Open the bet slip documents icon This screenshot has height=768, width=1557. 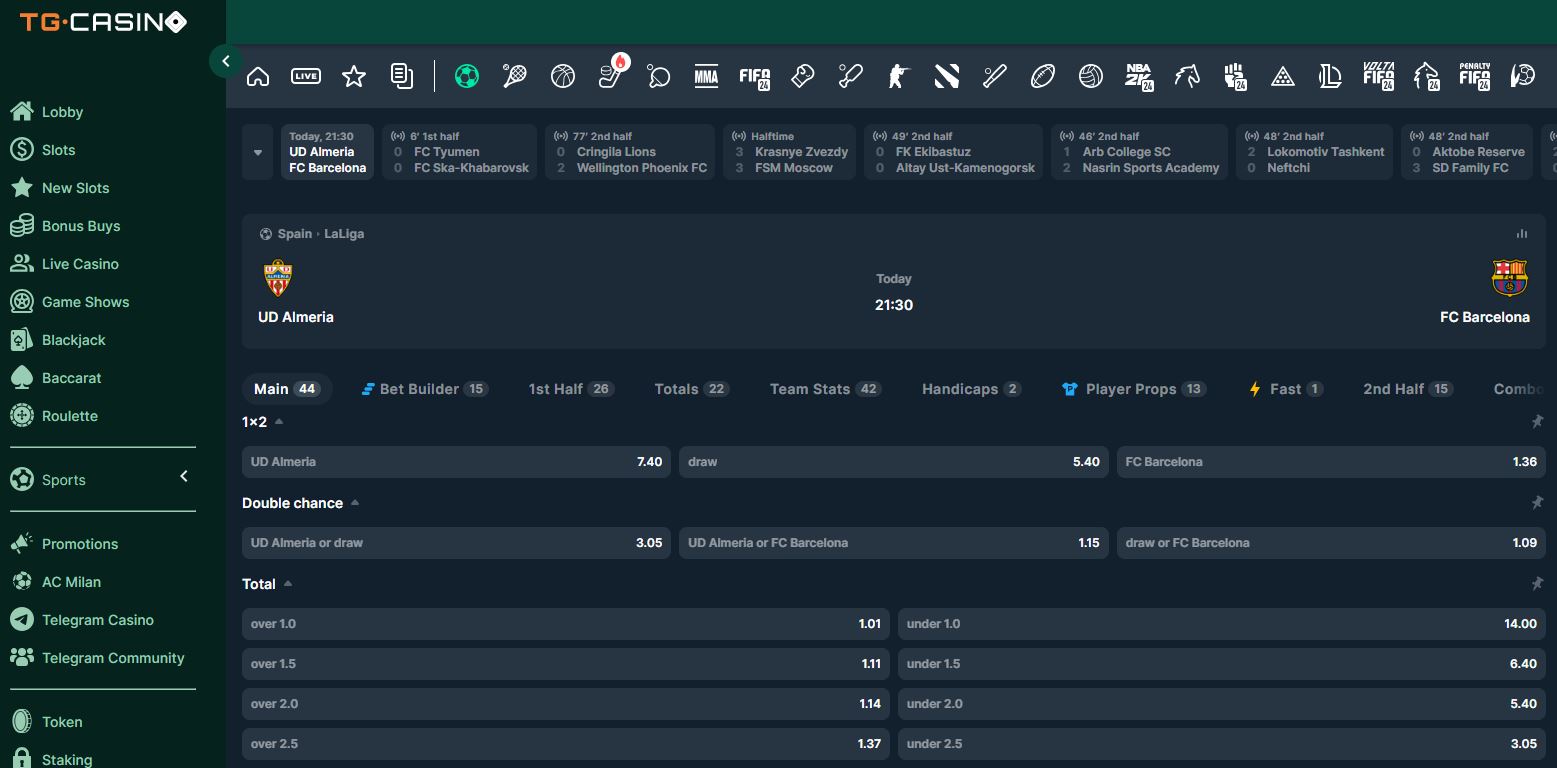coord(402,76)
